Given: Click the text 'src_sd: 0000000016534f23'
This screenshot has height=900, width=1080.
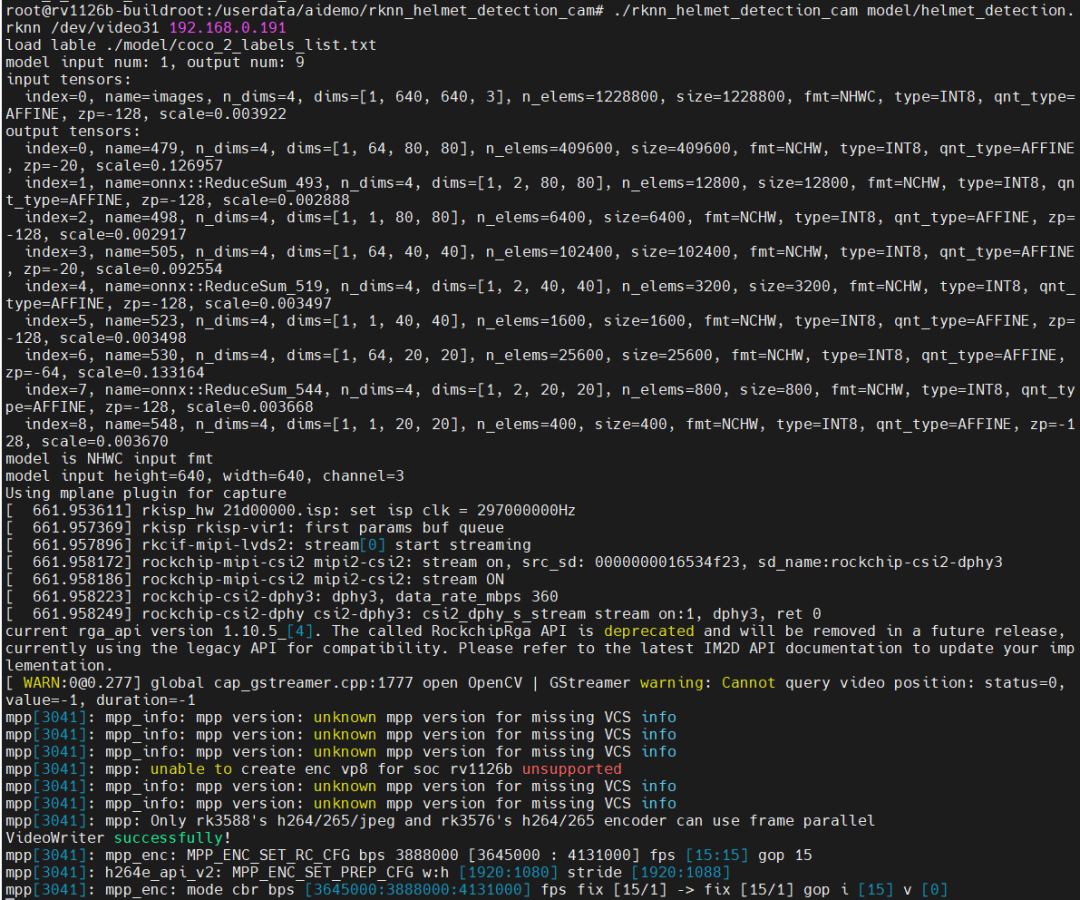Looking at the screenshot, I should [631, 562].
